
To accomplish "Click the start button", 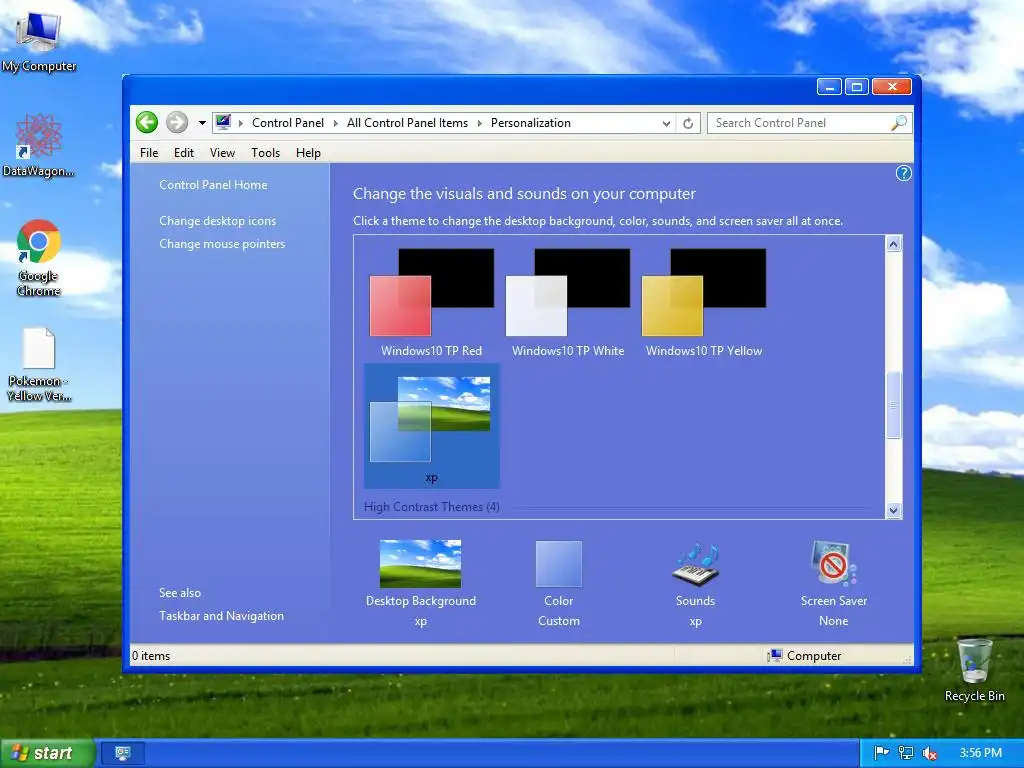I will pos(47,753).
